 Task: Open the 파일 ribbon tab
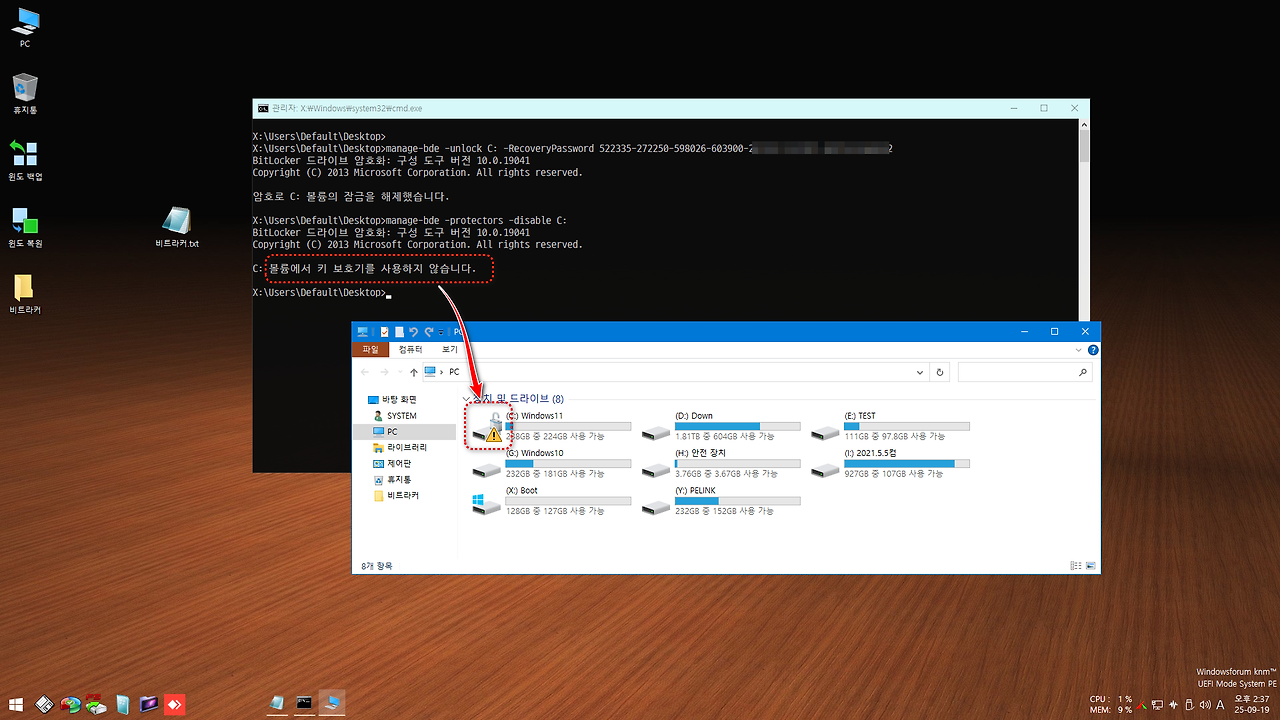point(371,350)
